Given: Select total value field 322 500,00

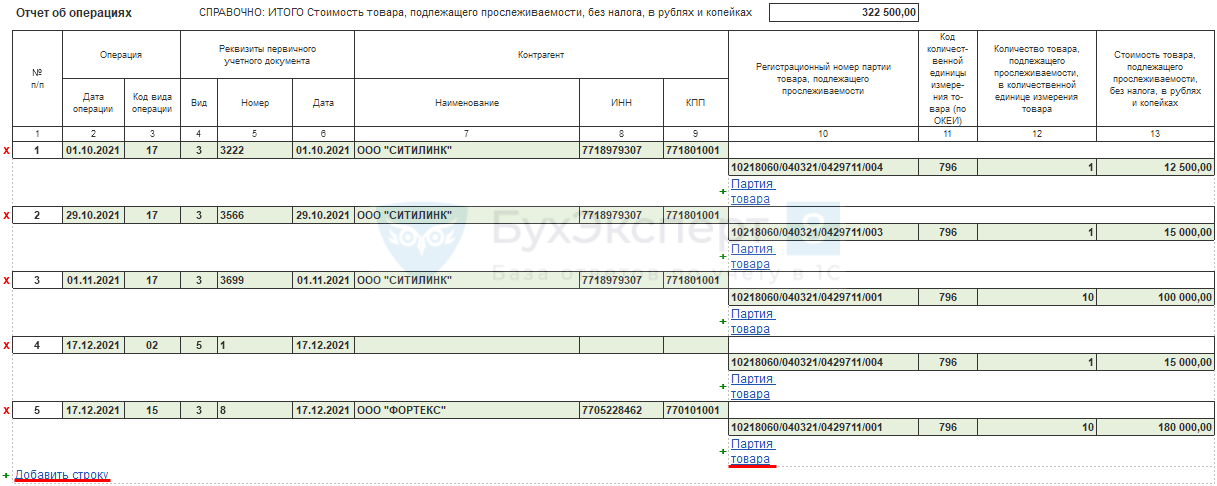Looking at the screenshot, I should (844, 13).
